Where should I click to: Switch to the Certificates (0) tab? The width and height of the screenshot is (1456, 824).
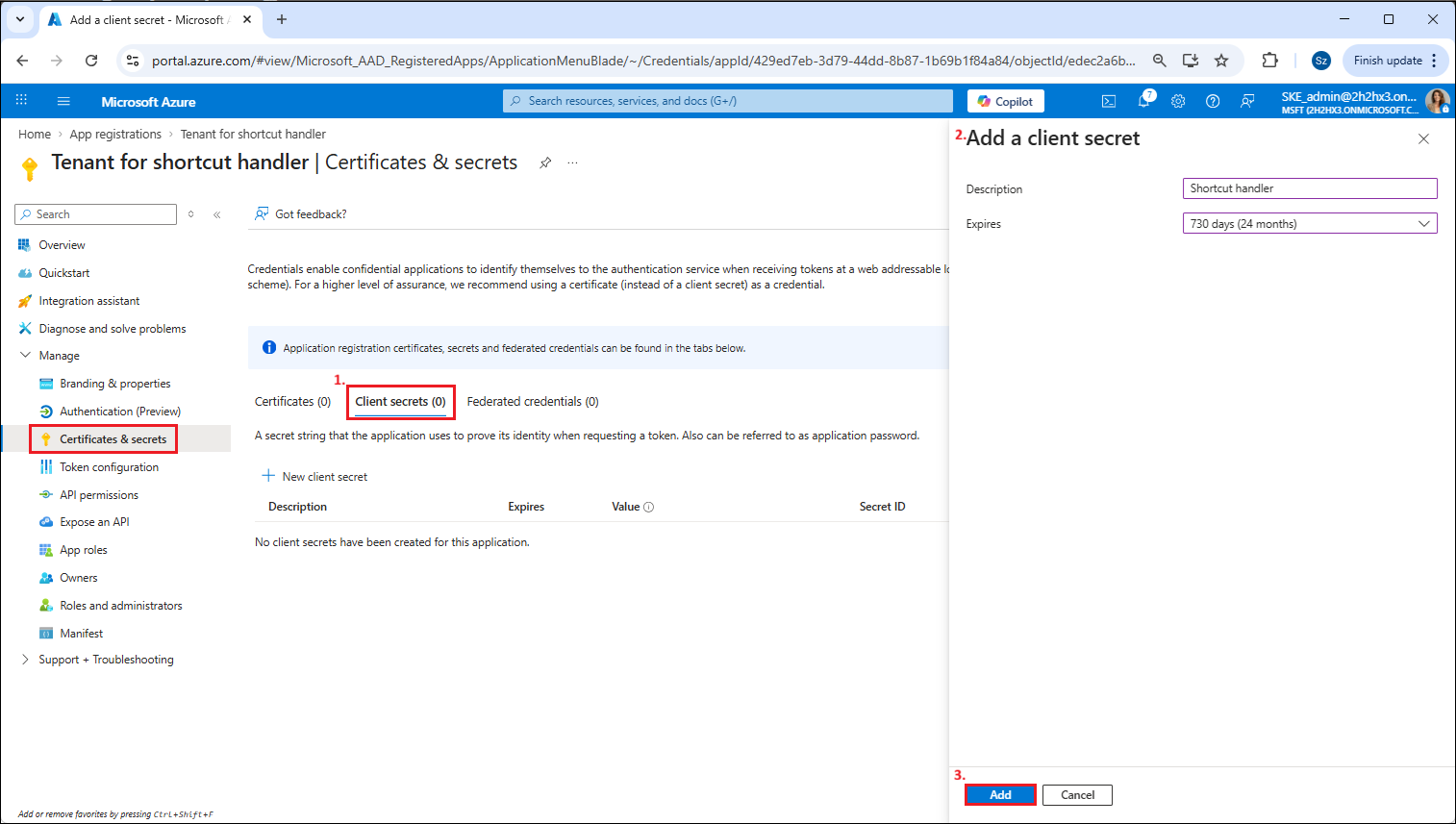292,402
